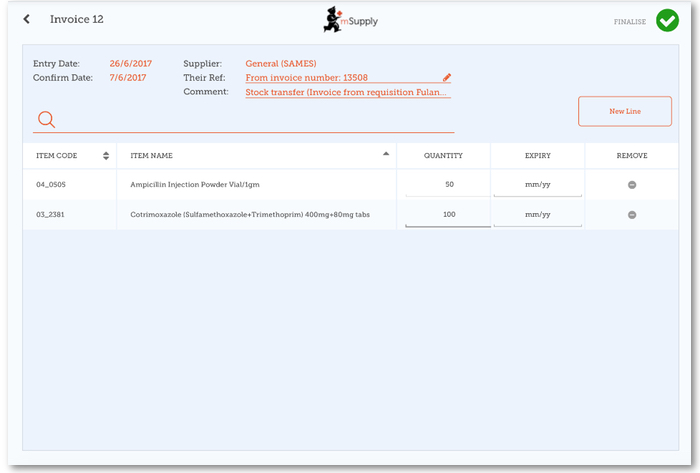This screenshot has width=700, height=473.
Task: Click the item search input field
Action: [255, 121]
